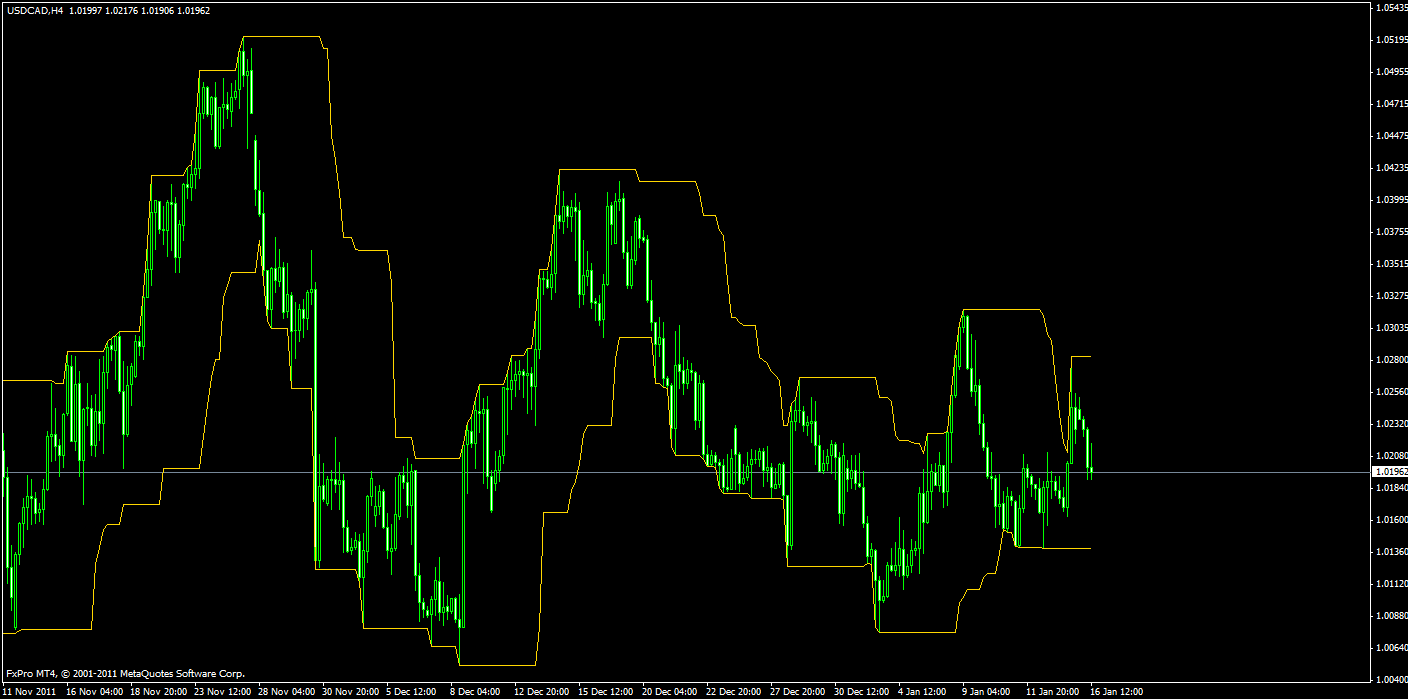Click the 20 Dec 04:00 time label
The image size is (1408, 699).
pos(671,691)
